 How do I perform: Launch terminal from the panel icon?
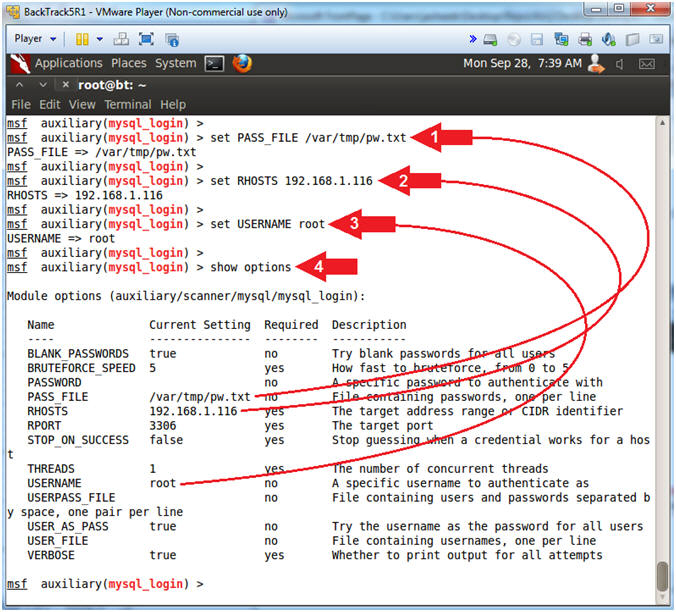(x=214, y=64)
